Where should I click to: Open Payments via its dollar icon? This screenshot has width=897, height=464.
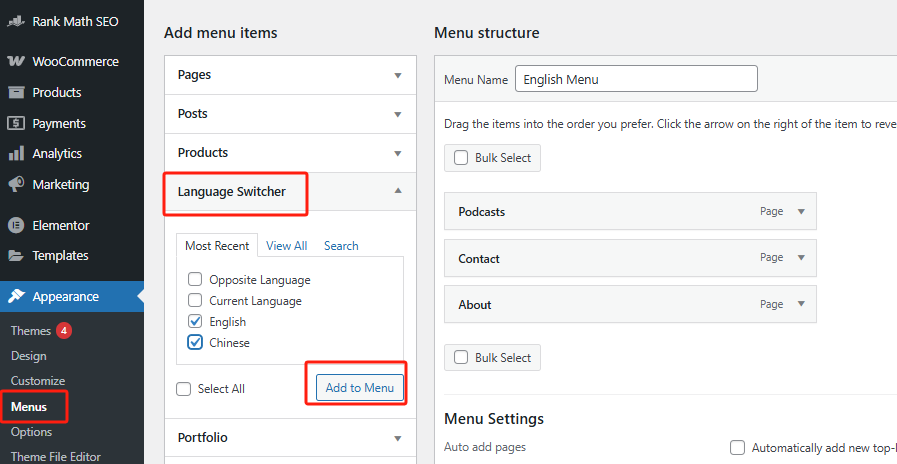click(x=16, y=123)
